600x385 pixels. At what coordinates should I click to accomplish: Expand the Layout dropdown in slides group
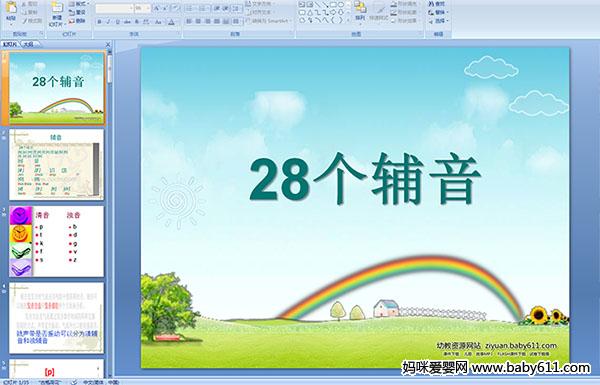78,4
